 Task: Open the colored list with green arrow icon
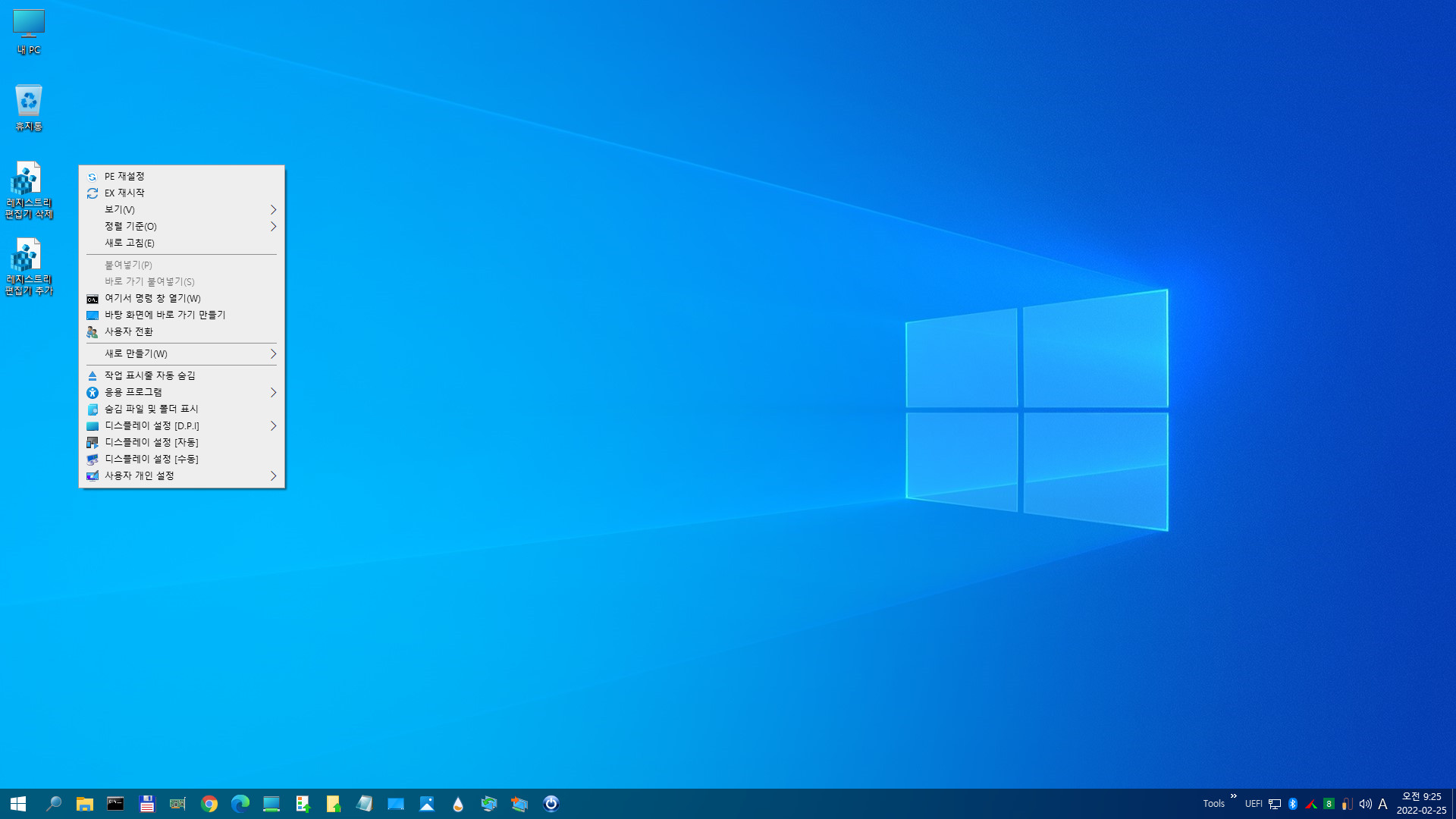303,804
